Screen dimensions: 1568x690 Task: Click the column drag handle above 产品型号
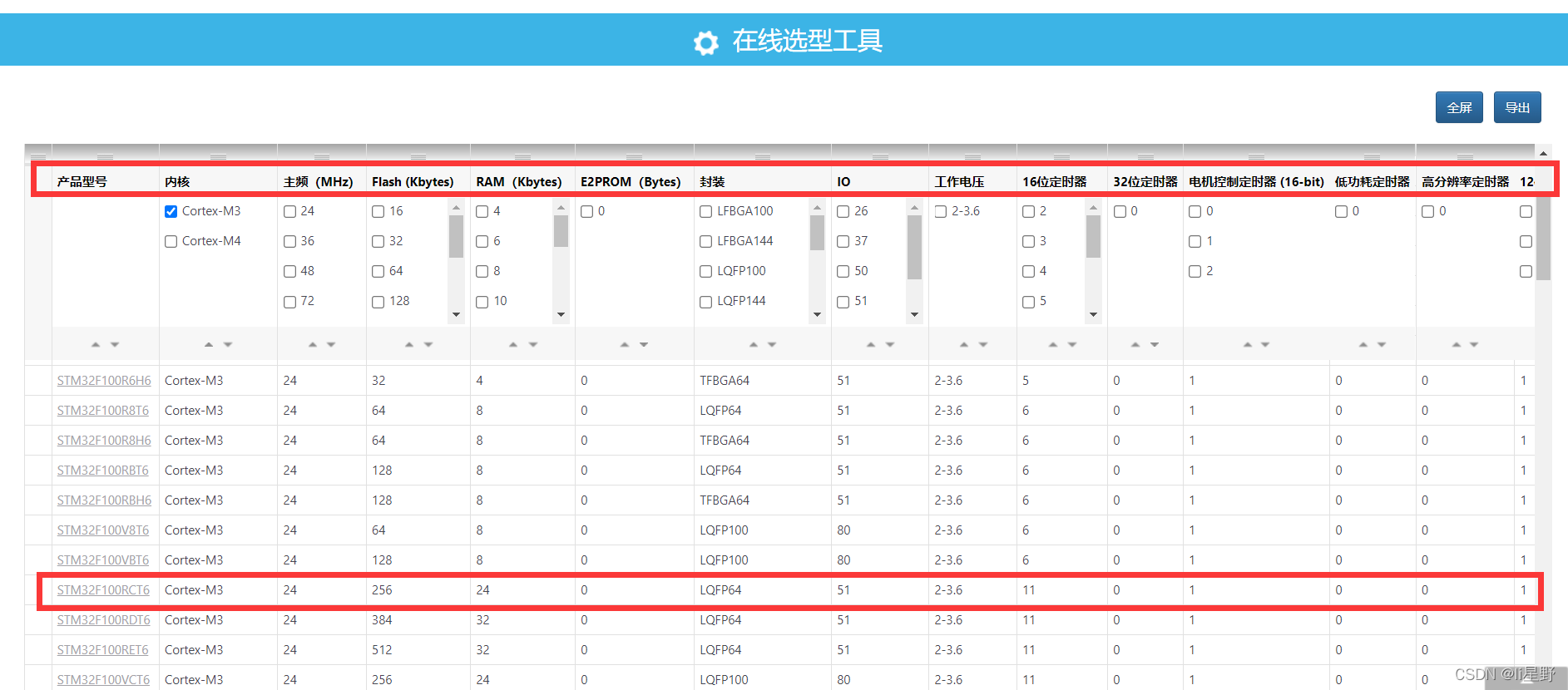pyautogui.click(x=105, y=157)
